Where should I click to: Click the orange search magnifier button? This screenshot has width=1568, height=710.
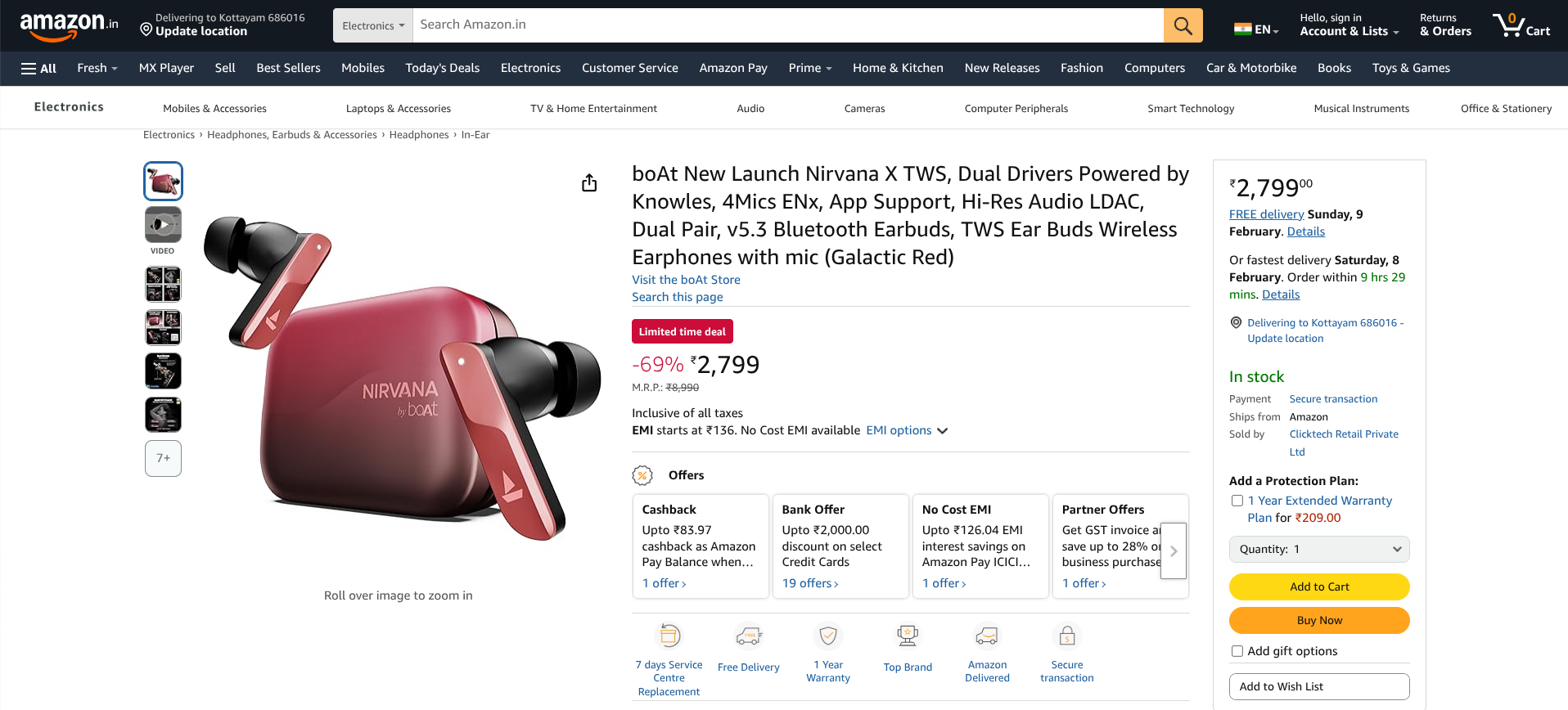[x=1183, y=25]
